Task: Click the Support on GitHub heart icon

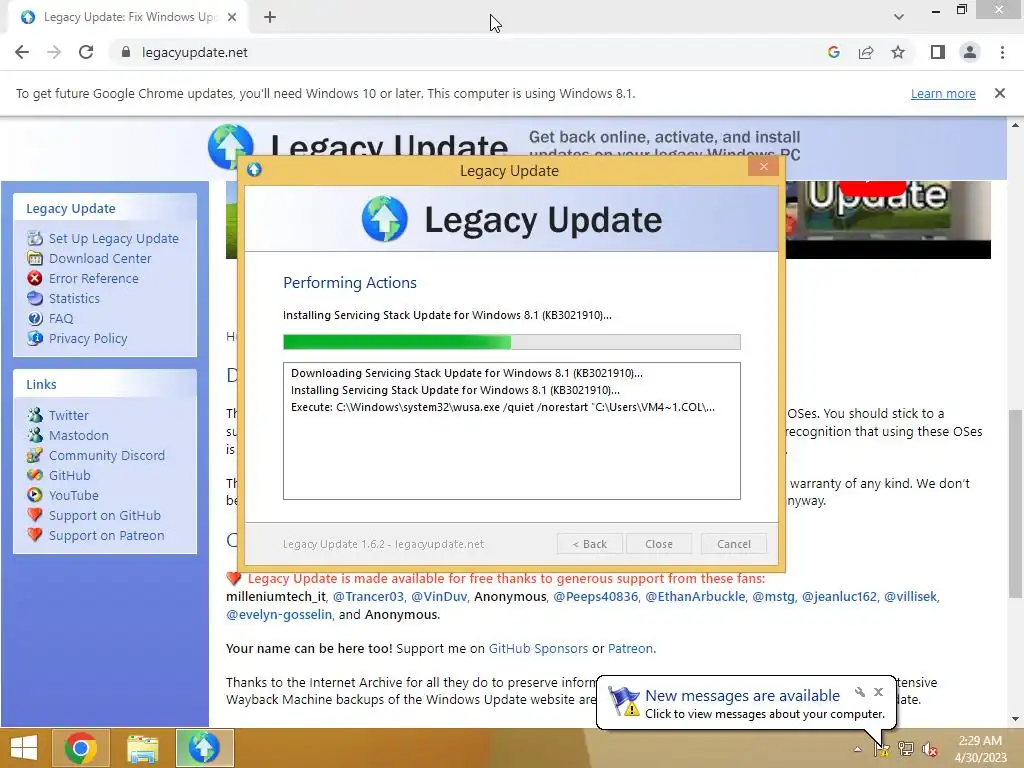Action: (x=35, y=515)
